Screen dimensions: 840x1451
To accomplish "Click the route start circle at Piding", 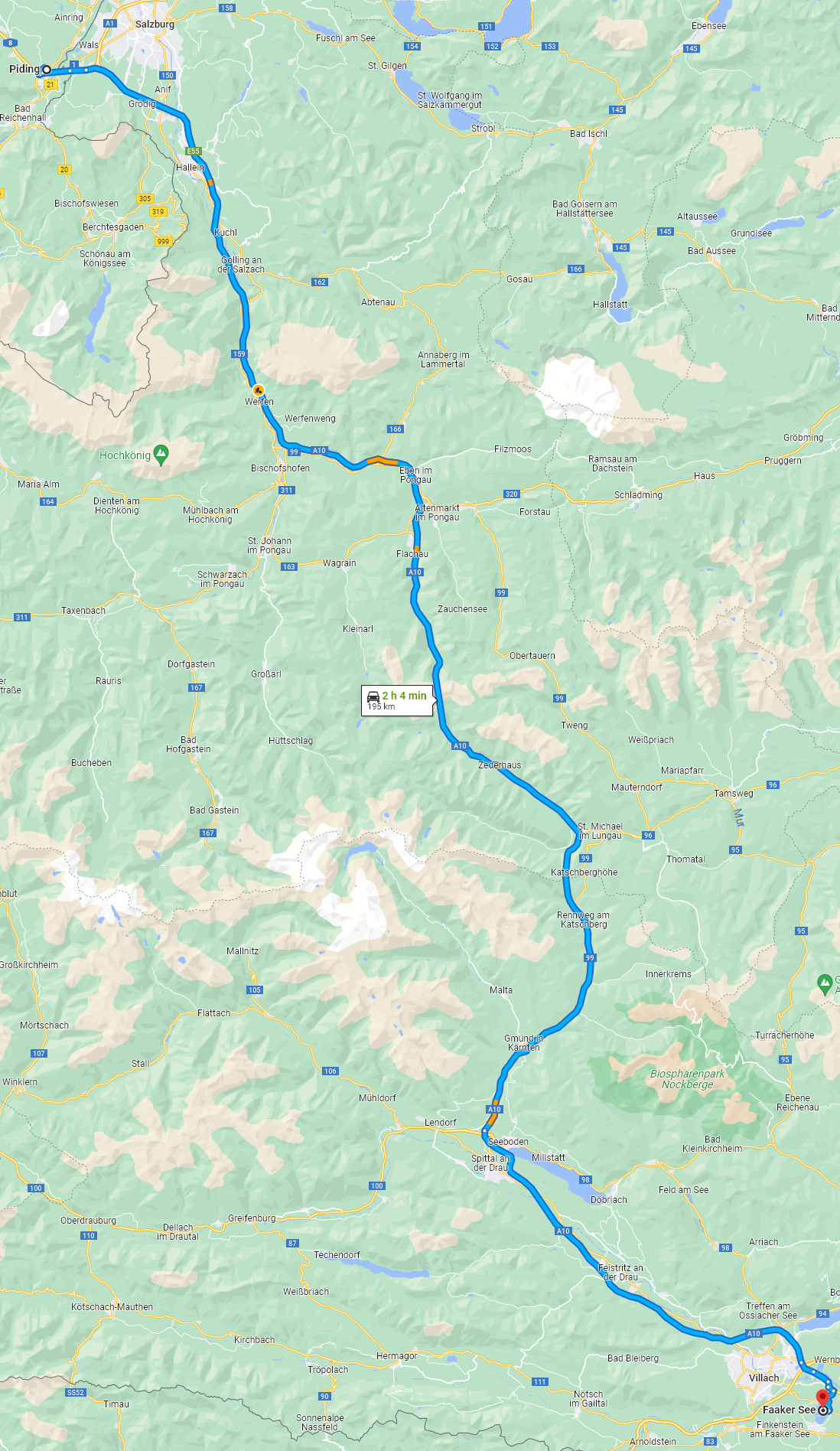I will tap(47, 70).
